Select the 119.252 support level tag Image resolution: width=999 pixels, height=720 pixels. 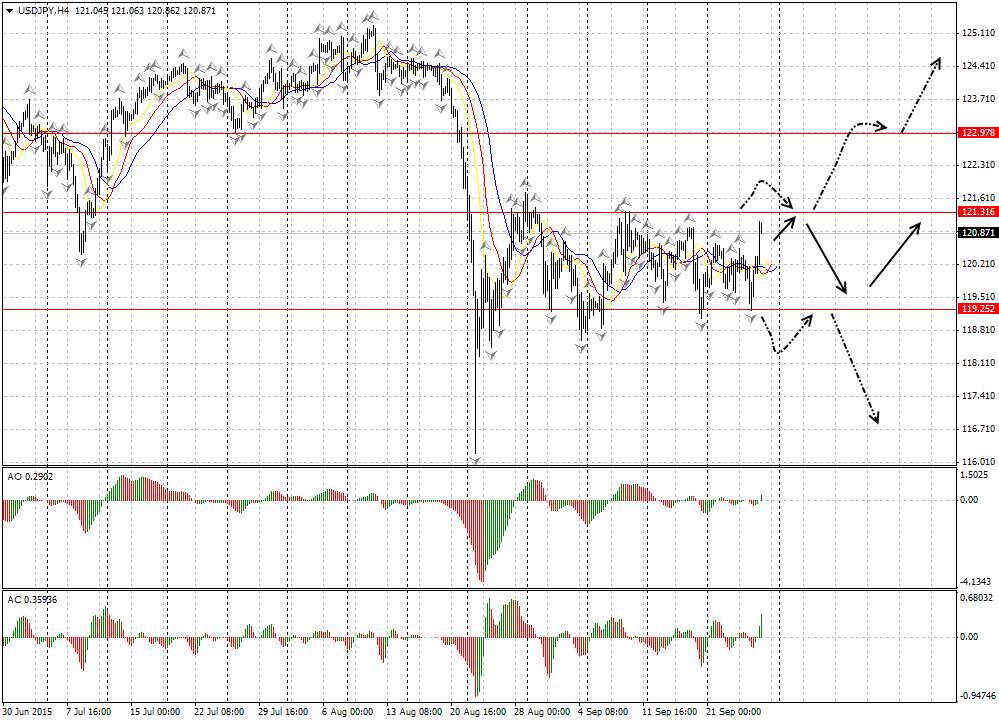pyautogui.click(x=977, y=309)
